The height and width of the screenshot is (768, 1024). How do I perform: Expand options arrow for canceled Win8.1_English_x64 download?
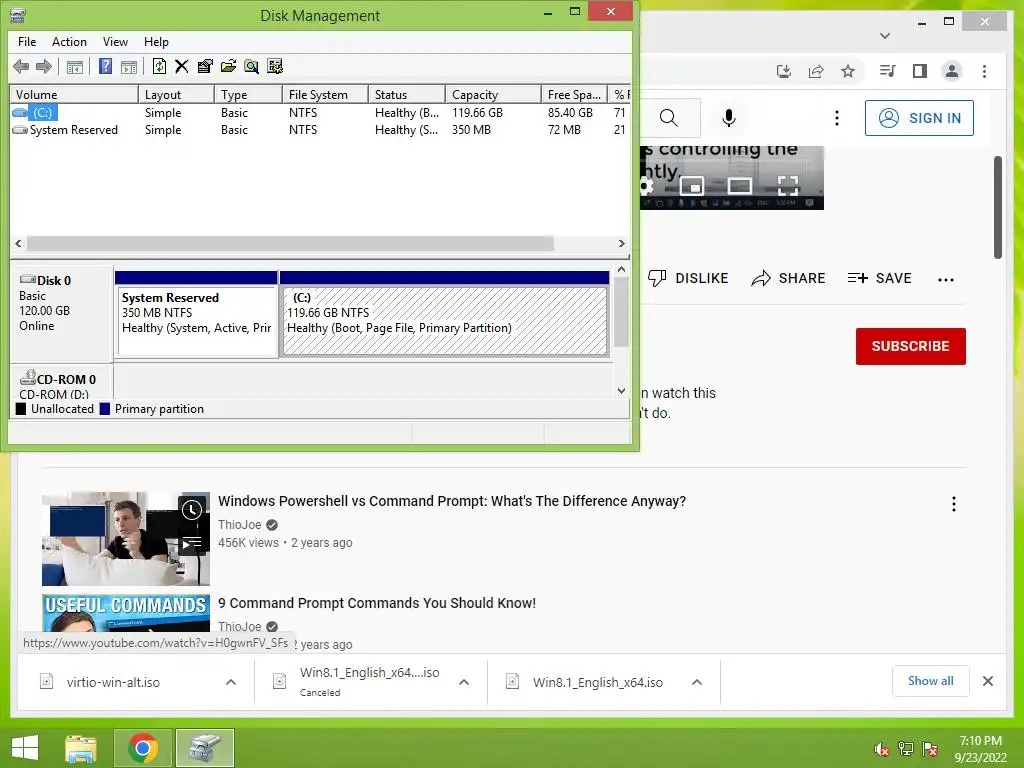(464, 682)
